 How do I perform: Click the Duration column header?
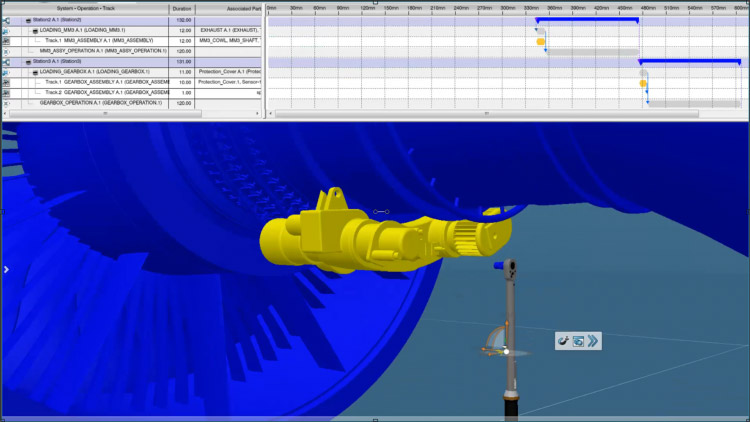181,8
